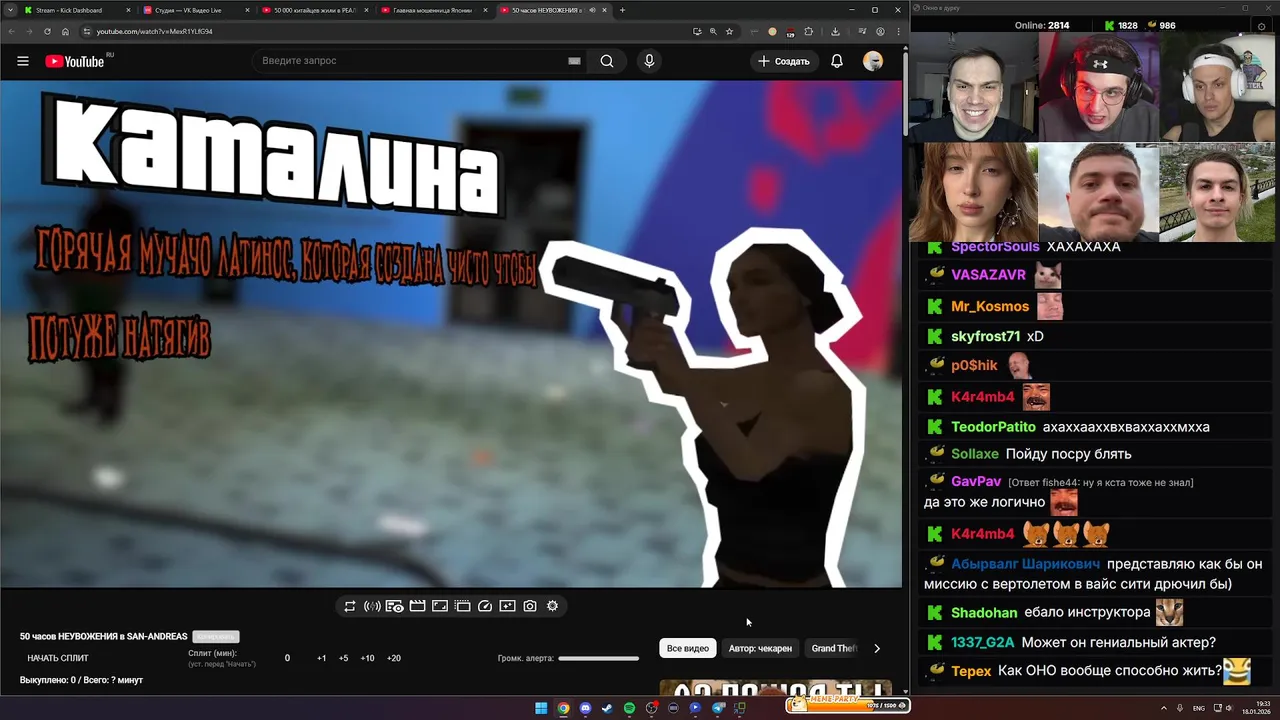Viewport: 1280px width, 720px height.
Task: Click the camera-with-eye icon in the player toolbar
Action: click(x=395, y=606)
